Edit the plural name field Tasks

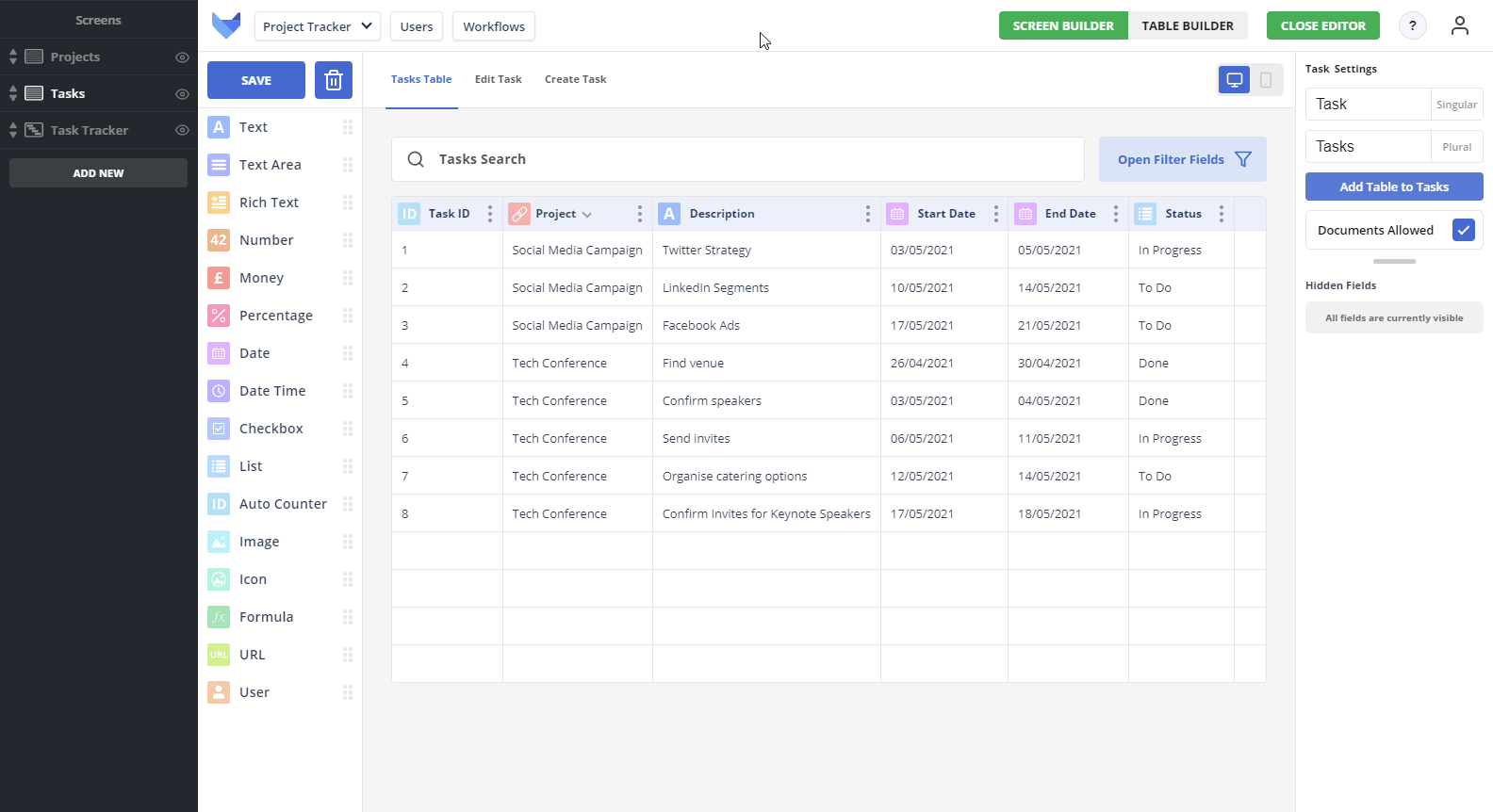coord(1369,146)
